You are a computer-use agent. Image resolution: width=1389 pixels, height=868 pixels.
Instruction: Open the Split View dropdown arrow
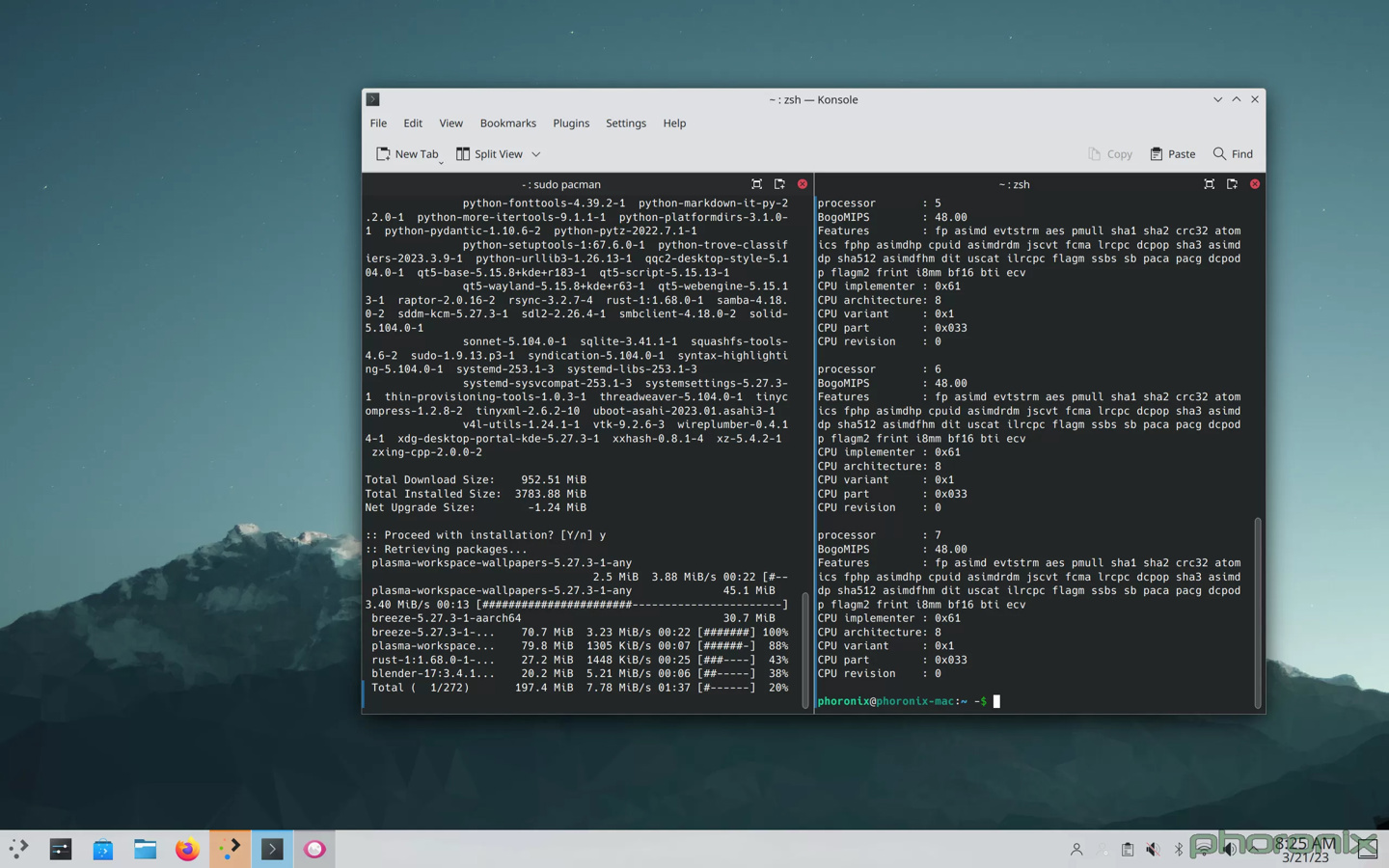click(536, 153)
